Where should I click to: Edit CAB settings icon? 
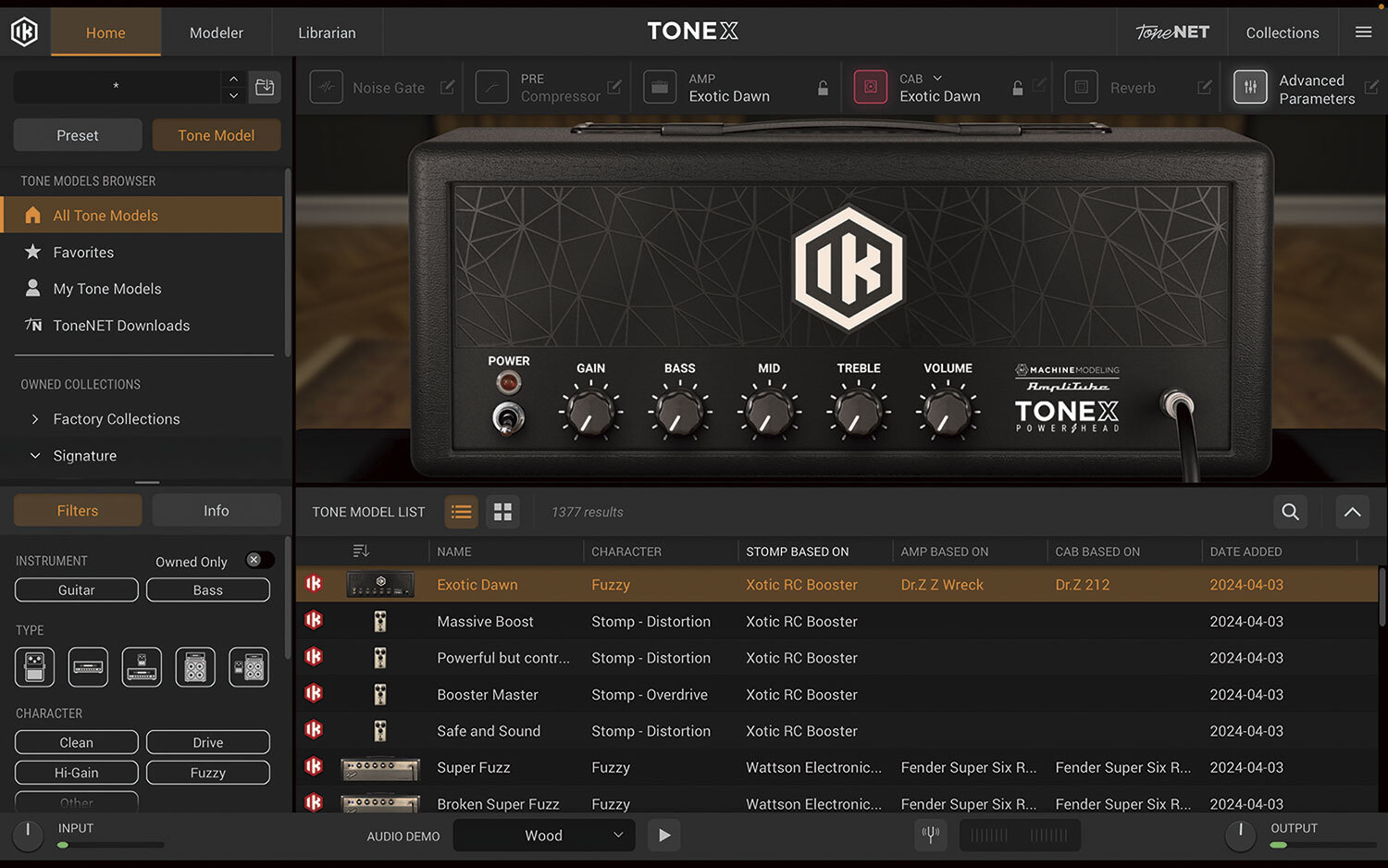pos(1039,85)
